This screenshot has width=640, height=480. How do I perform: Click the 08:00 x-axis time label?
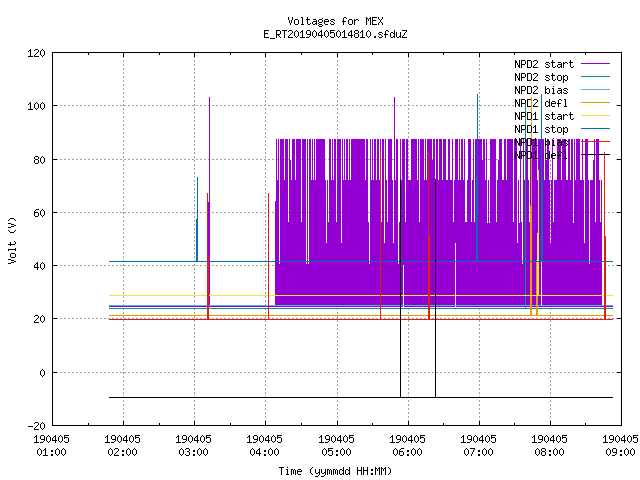549,452
